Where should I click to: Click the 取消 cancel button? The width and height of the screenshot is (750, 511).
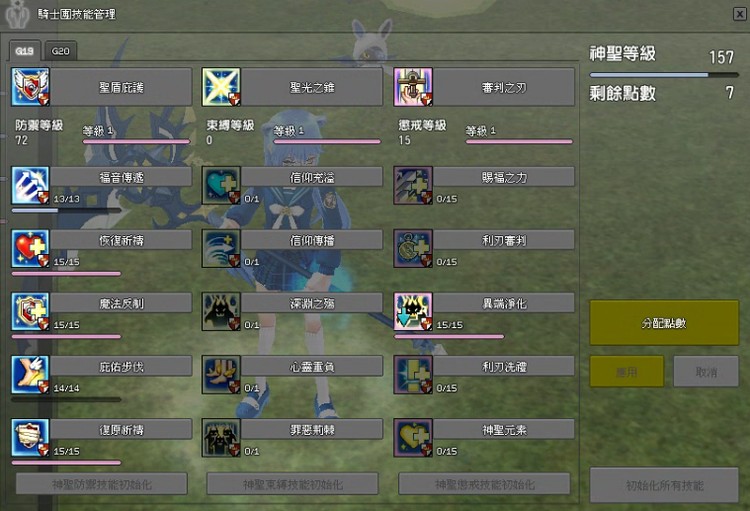(x=706, y=371)
